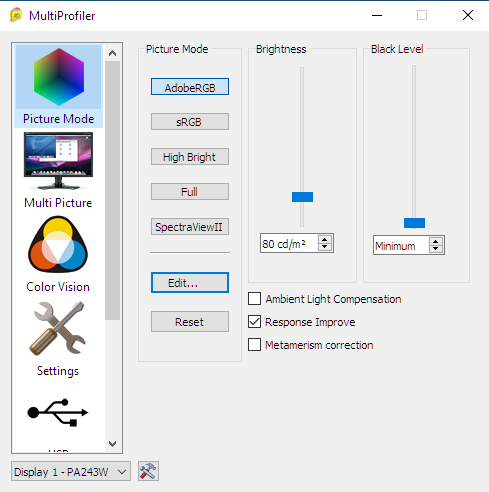Screen dimensions: 489x492
Task: Click sidebar scrollbar up arrow
Action: tap(113, 53)
